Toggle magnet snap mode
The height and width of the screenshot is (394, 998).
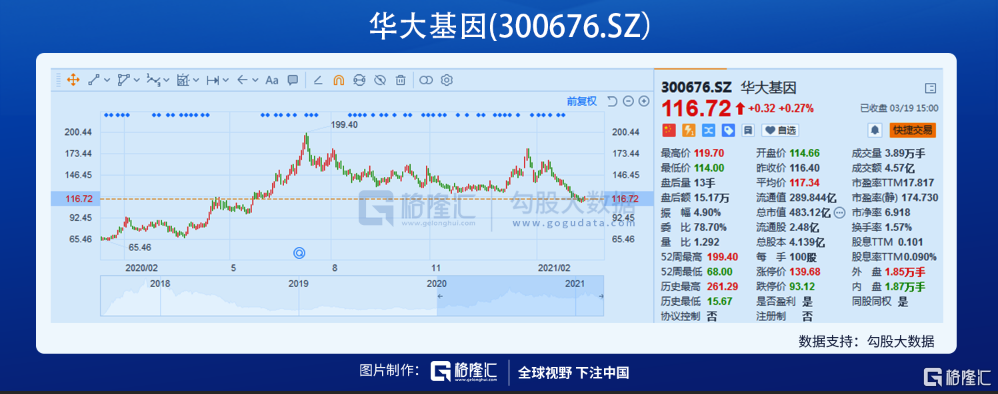[339, 80]
